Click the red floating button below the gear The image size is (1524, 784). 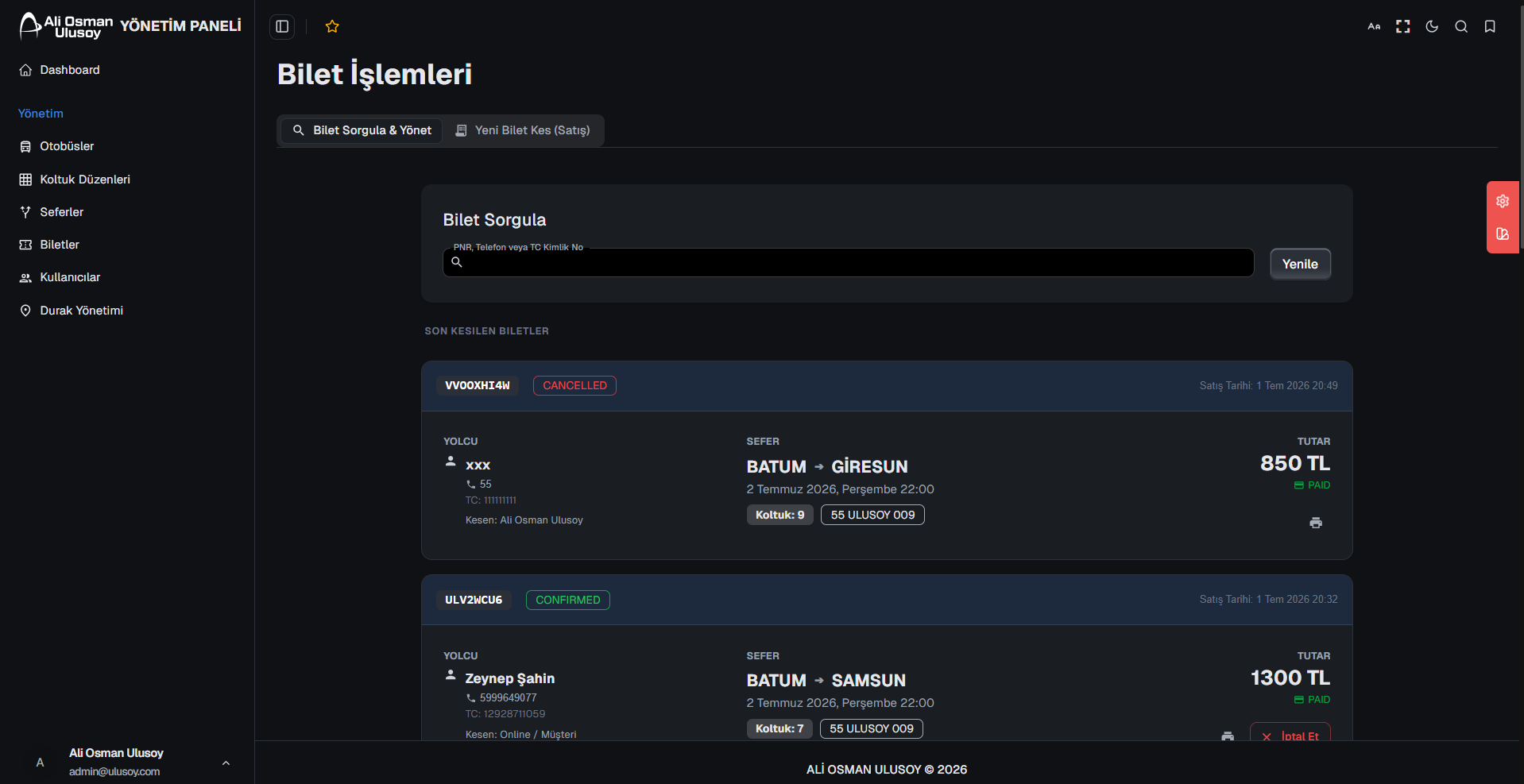click(1503, 234)
